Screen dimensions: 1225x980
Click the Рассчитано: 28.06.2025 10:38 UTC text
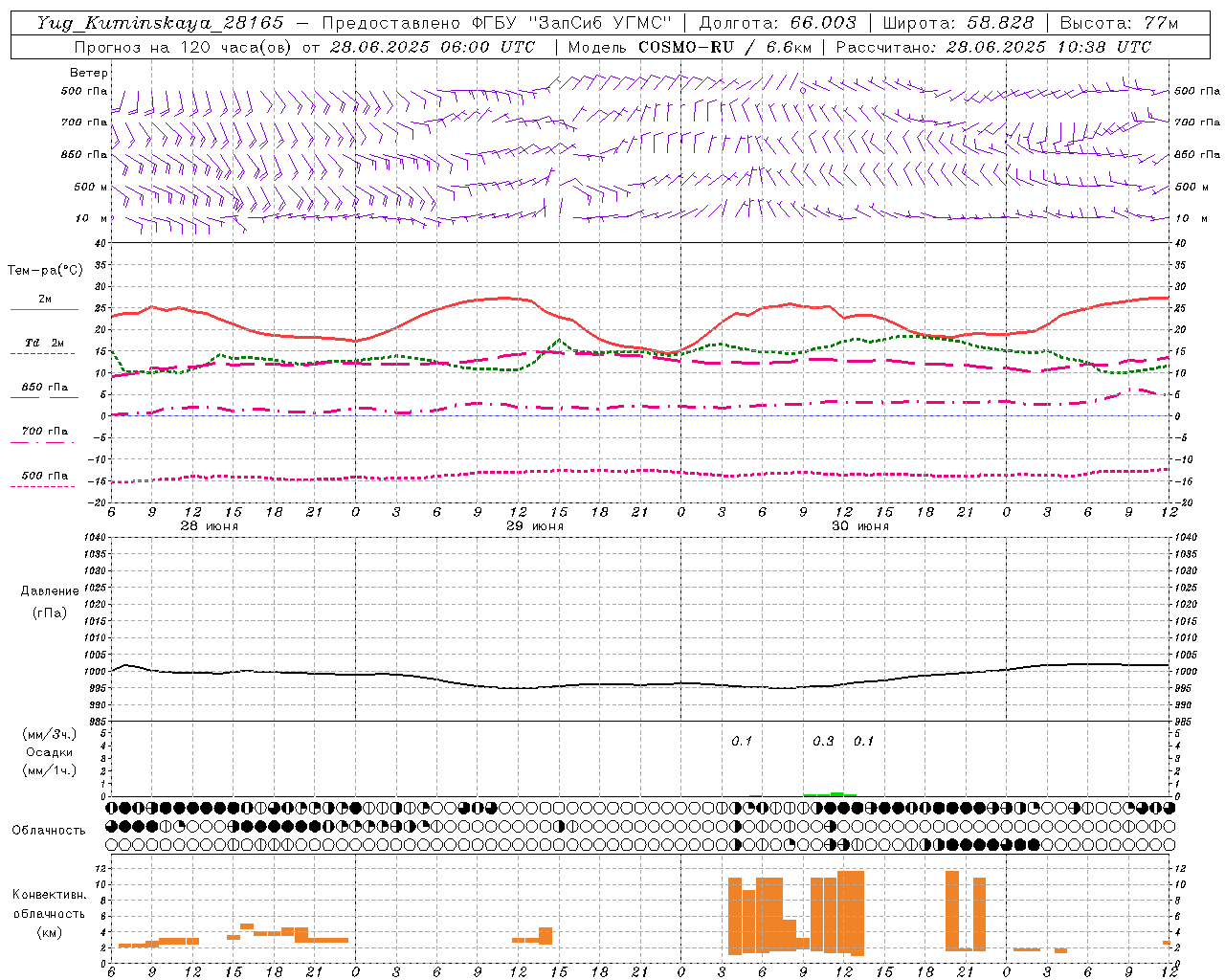(x=993, y=47)
